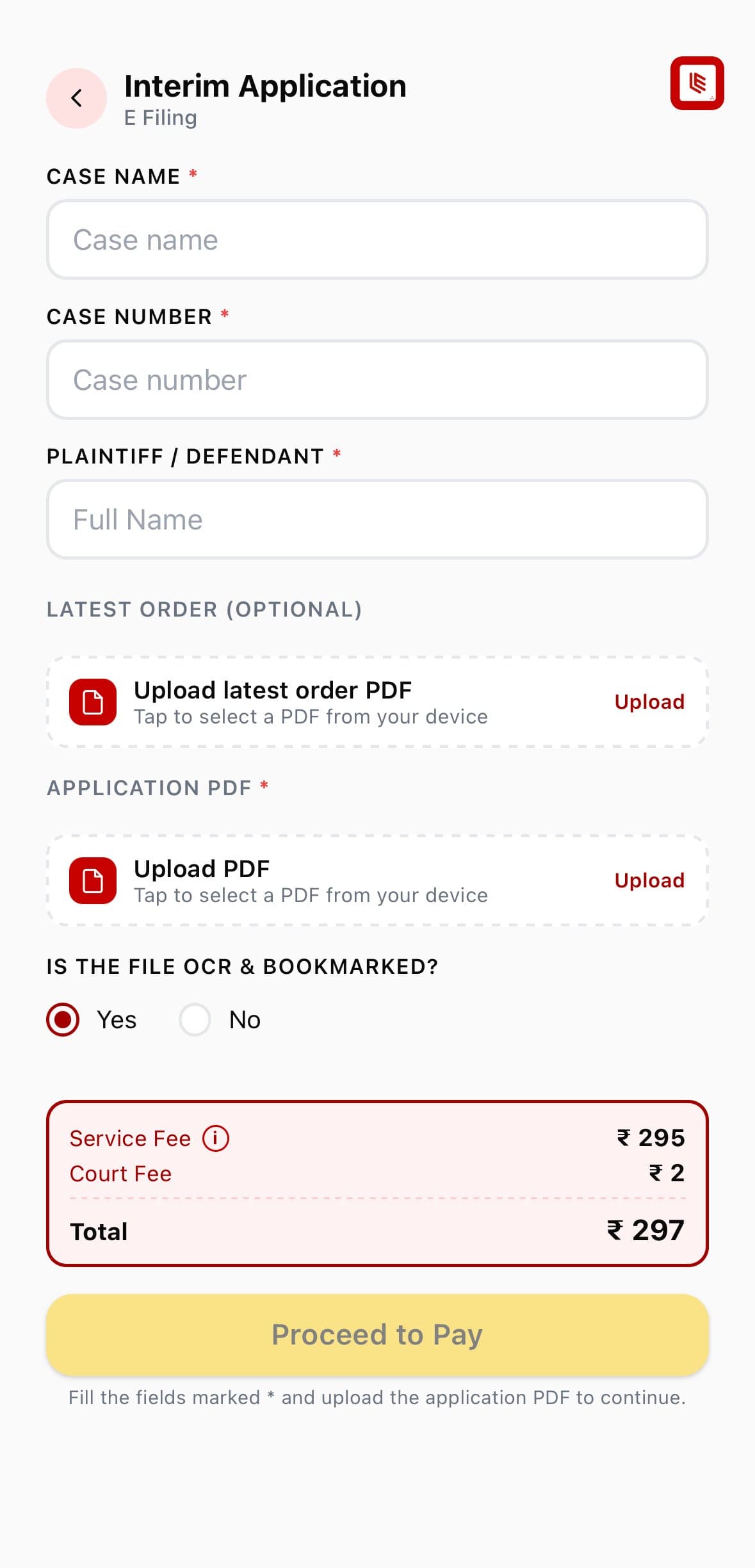Image resolution: width=755 pixels, height=1568 pixels.
Task: Tap the Service Fee label
Action: [130, 1138]
